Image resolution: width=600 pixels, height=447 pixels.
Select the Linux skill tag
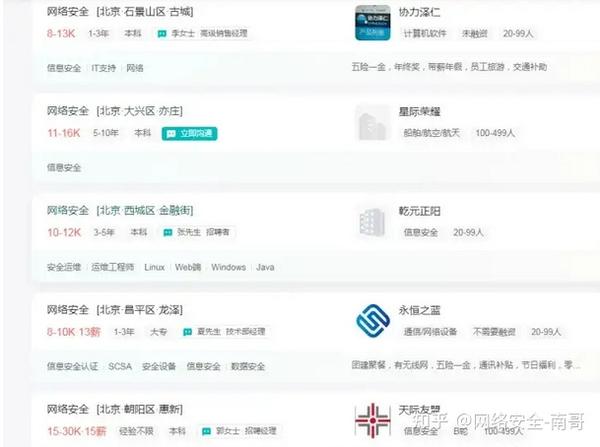(x=154, y=267)
